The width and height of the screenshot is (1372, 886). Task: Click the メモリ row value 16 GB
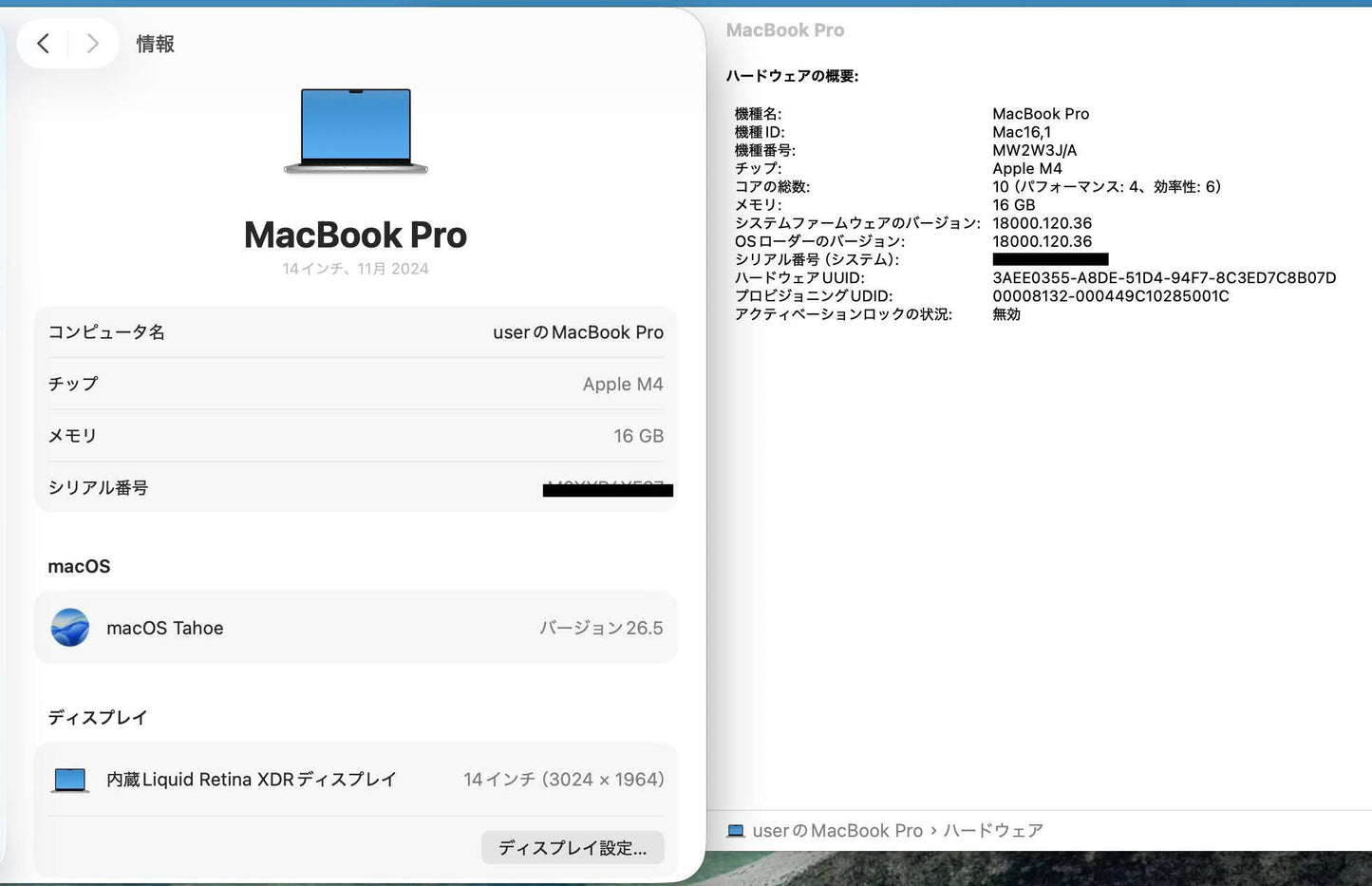(x=638, y=436)
